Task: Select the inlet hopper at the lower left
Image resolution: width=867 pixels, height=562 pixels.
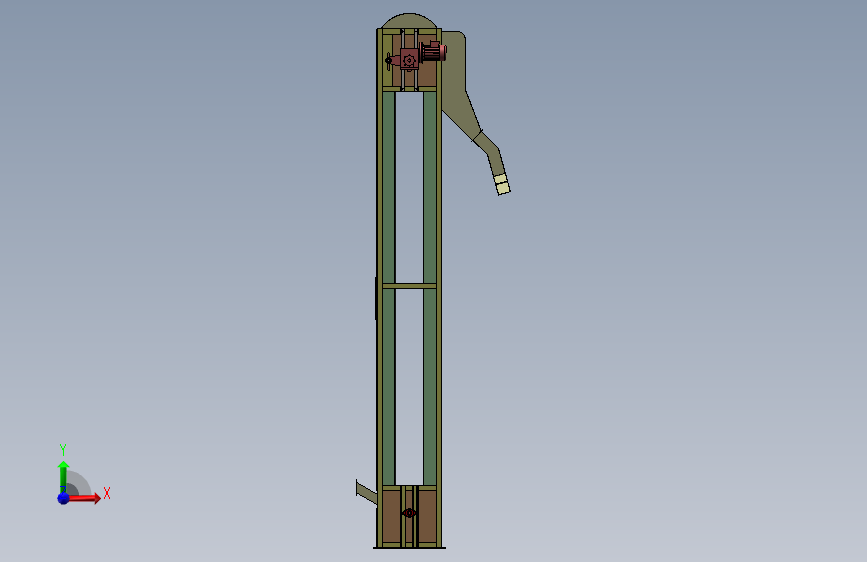Action: [366, 492]
